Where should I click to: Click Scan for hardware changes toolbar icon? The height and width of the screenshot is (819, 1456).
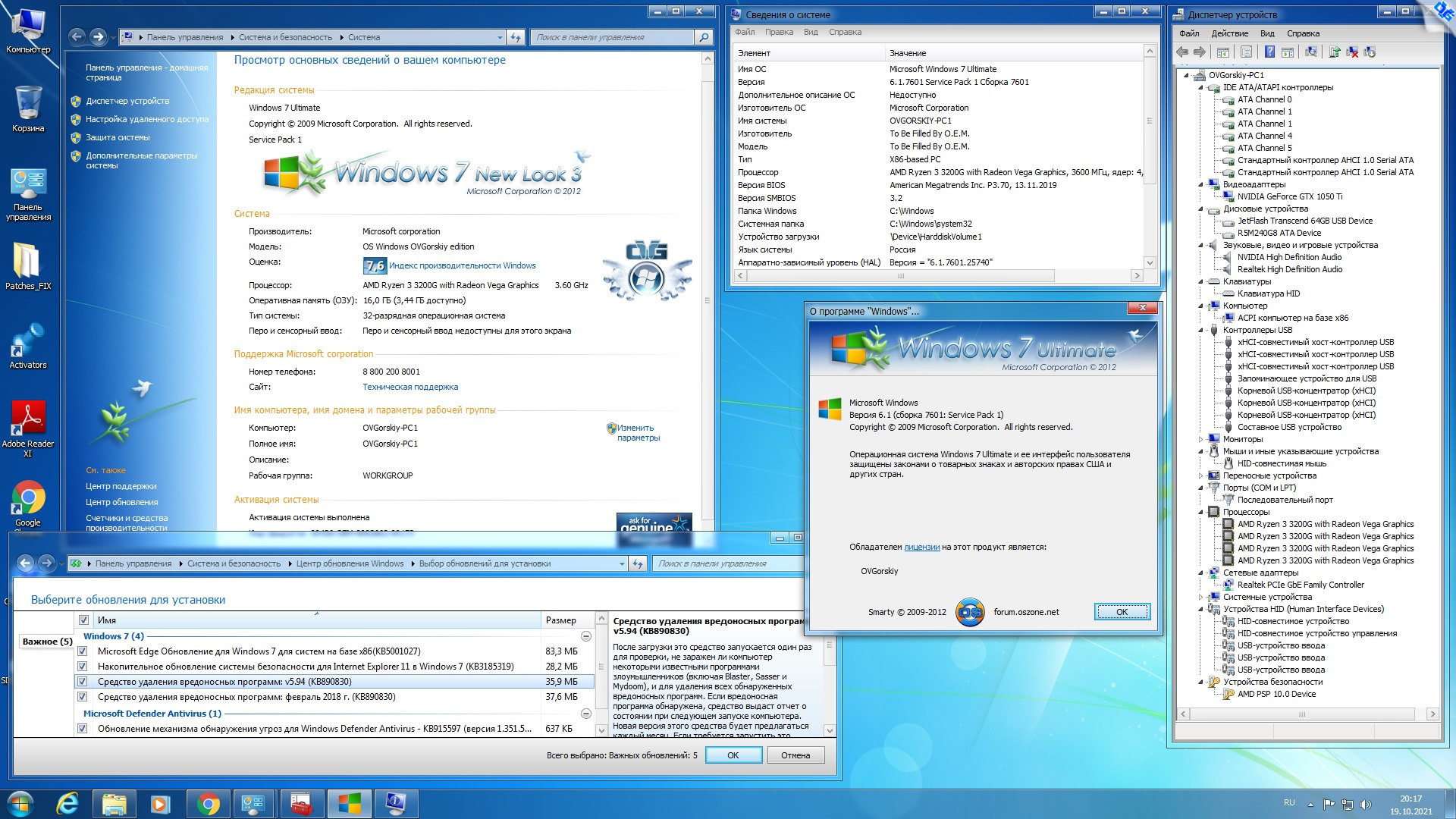point(1310,52)
